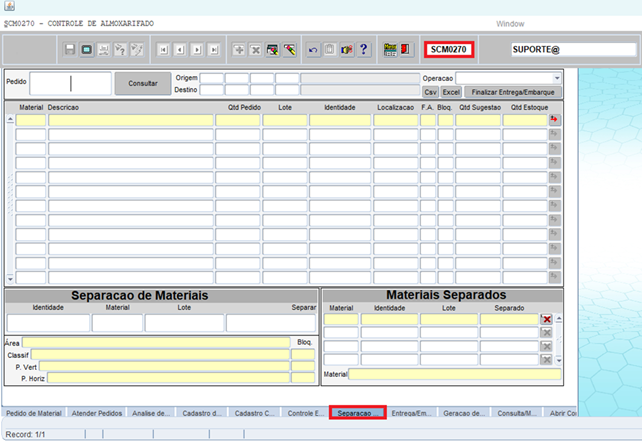Click the clipboard paste toolbar icon

tap(330, 50)
